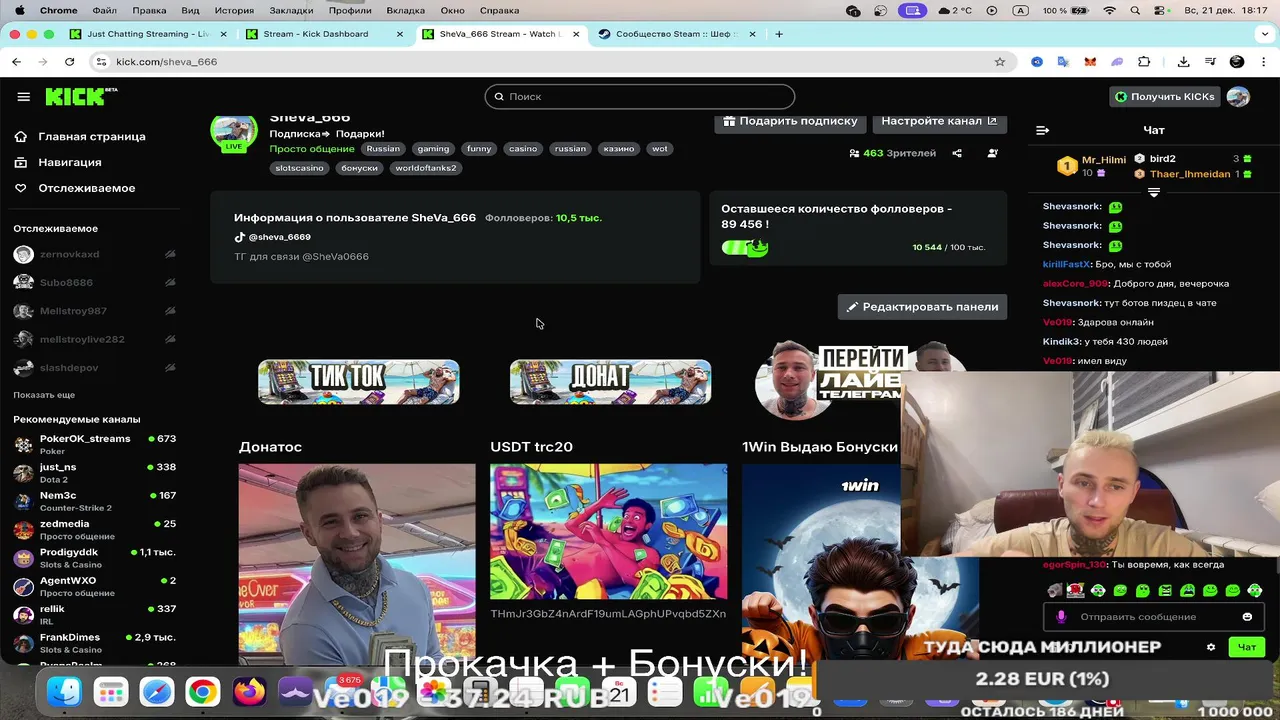
Task: Click 'Редактировать панели' button
Action: point(922,307)
